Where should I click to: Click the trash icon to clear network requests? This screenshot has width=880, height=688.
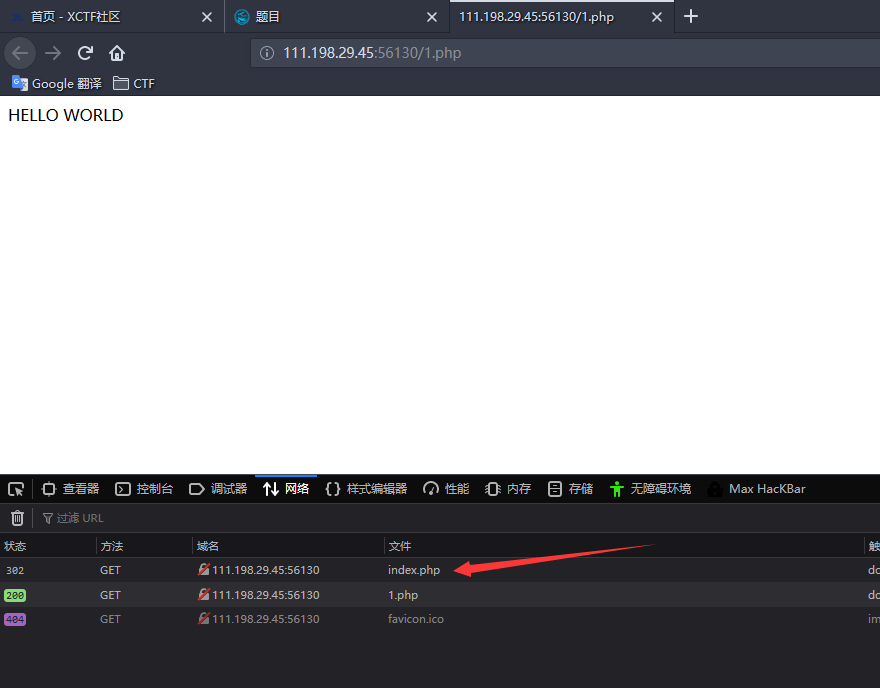[x=16, y=517]
